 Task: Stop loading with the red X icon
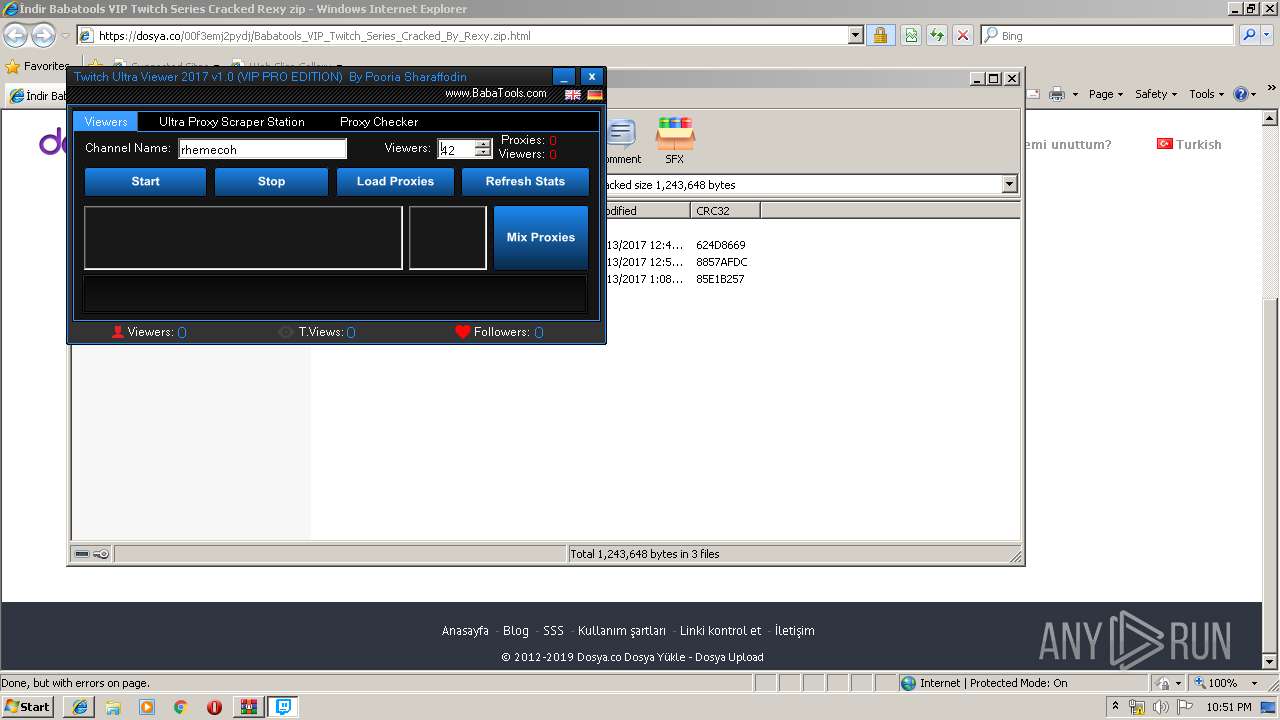tap(963, 35)
